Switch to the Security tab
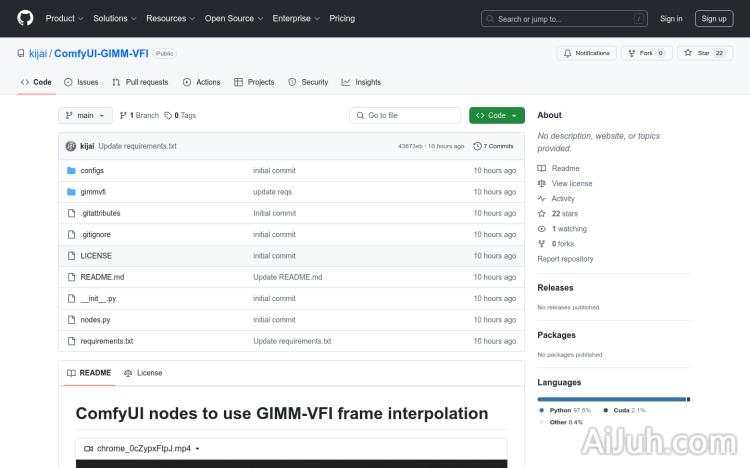Viewport: 750px width, 468px height. click(x=308, y=82)
